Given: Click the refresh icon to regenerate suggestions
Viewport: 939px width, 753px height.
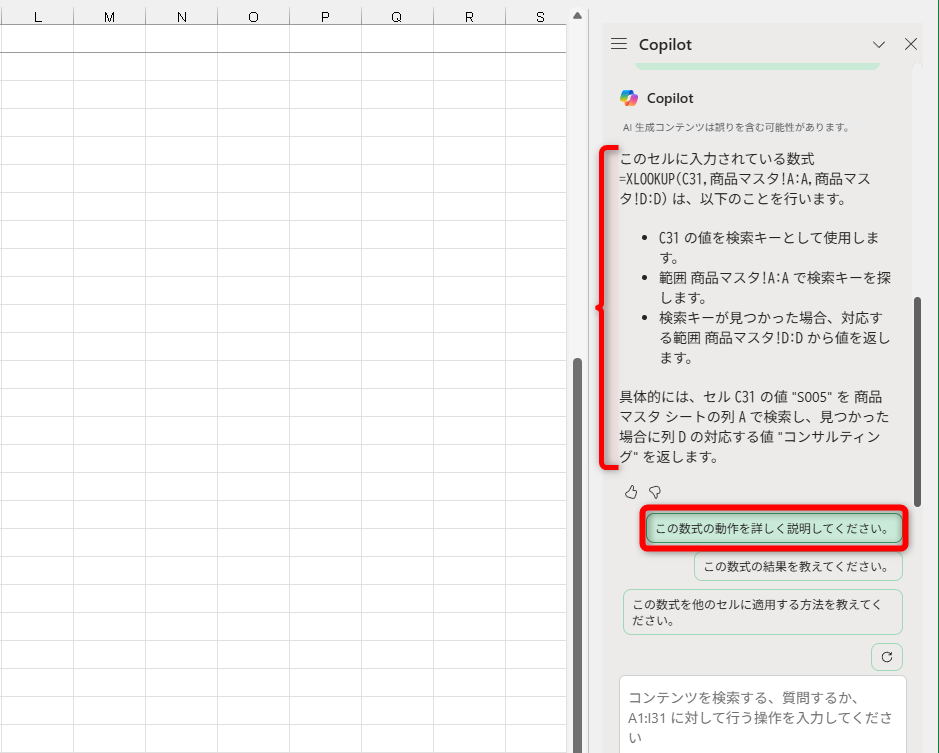Looking at the screenshot, I should click(x=886, y=657).
